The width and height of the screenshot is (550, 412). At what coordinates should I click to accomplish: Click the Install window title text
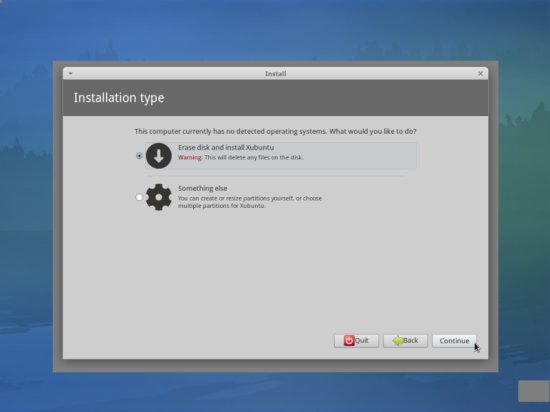click(275, 74)
